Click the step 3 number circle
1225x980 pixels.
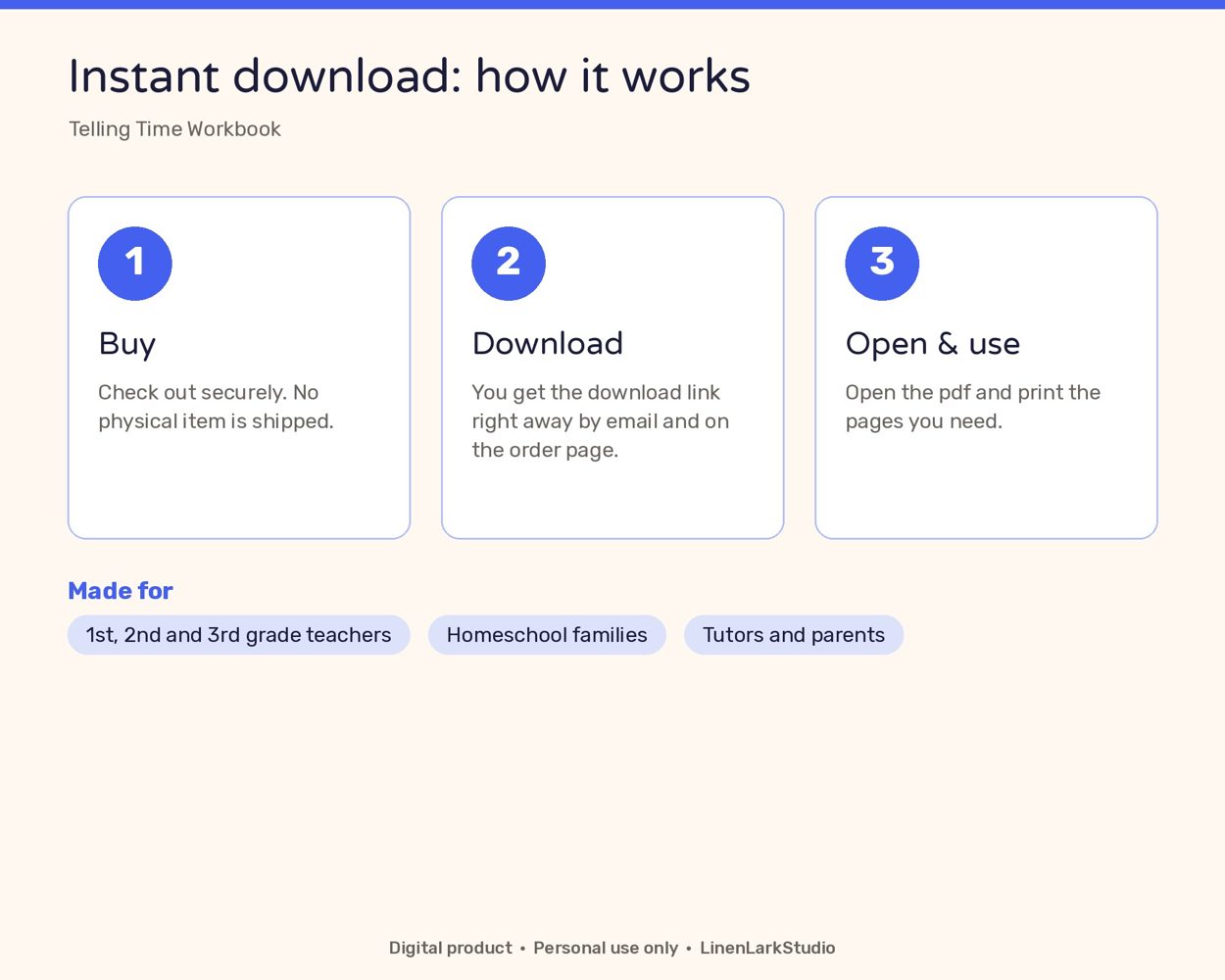click(882, 264)
